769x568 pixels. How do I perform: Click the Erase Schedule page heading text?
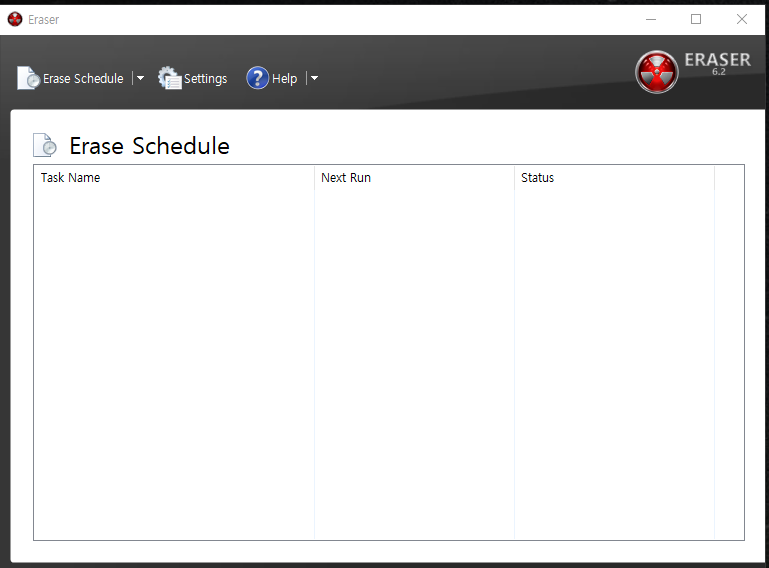tap(150, 146)
